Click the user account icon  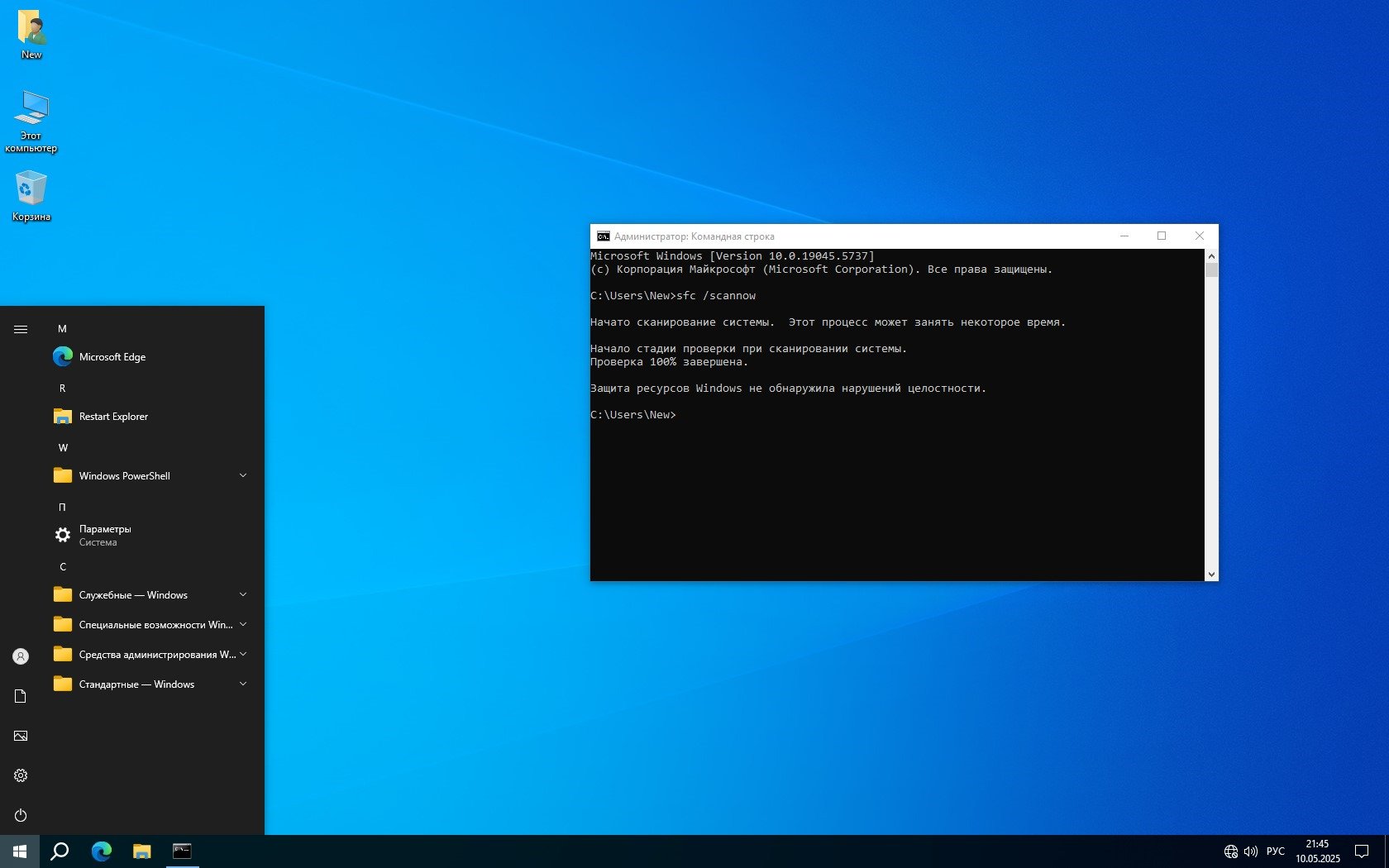coord(21,656)
